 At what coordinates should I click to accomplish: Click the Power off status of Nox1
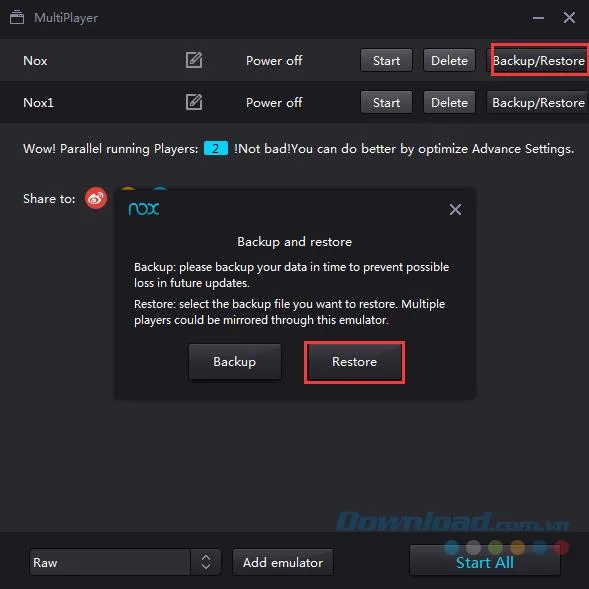point(274,103)
